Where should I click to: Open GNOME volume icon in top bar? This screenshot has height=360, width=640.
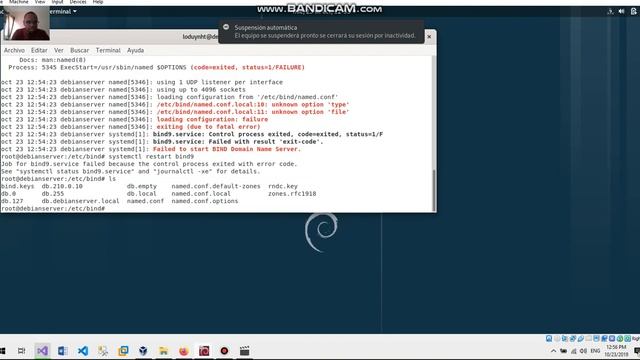tap(621, 11)
